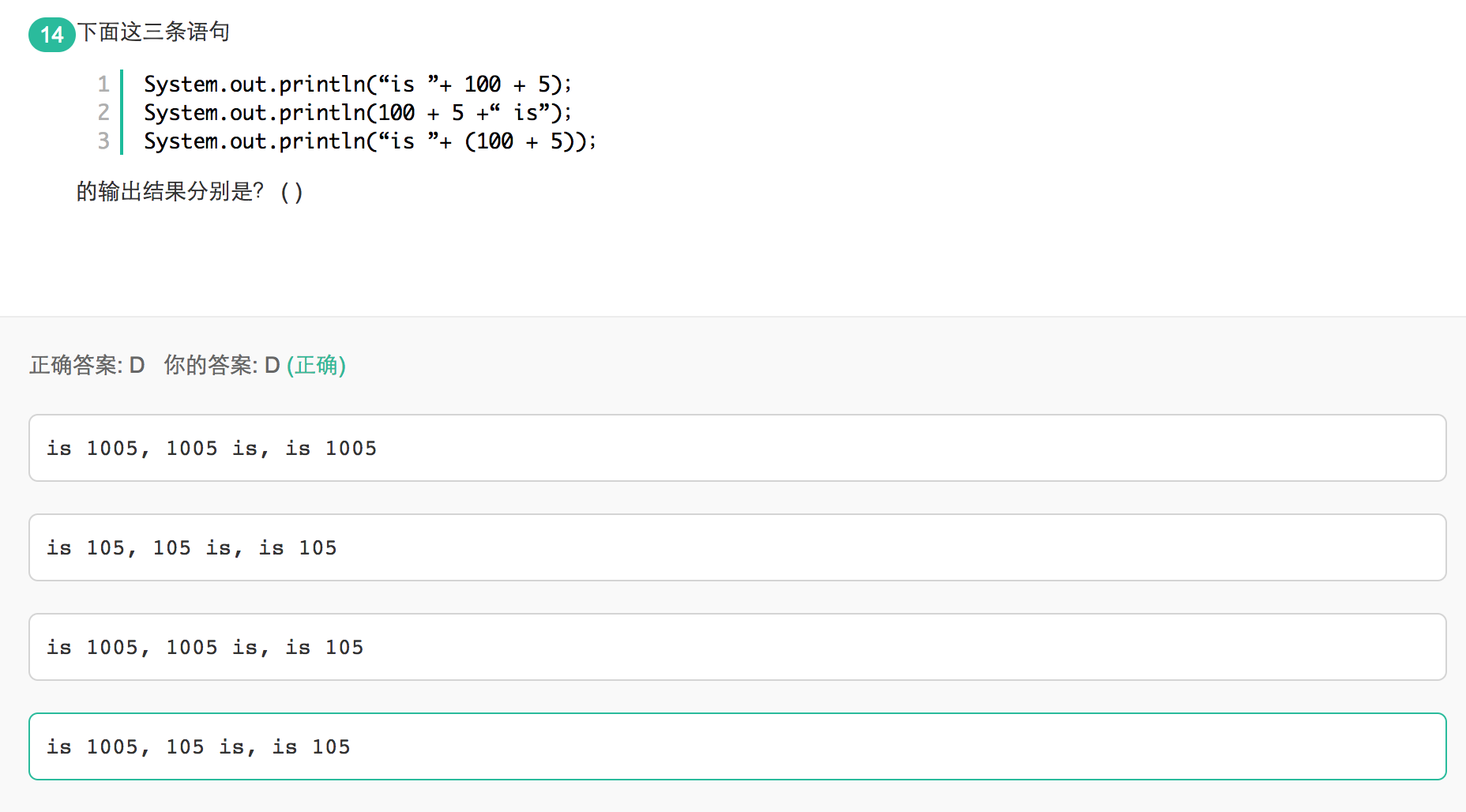This screenshot has width=1466, height=812.
Task: Click line number 3 in code gutter
Action: coord(103,141)
